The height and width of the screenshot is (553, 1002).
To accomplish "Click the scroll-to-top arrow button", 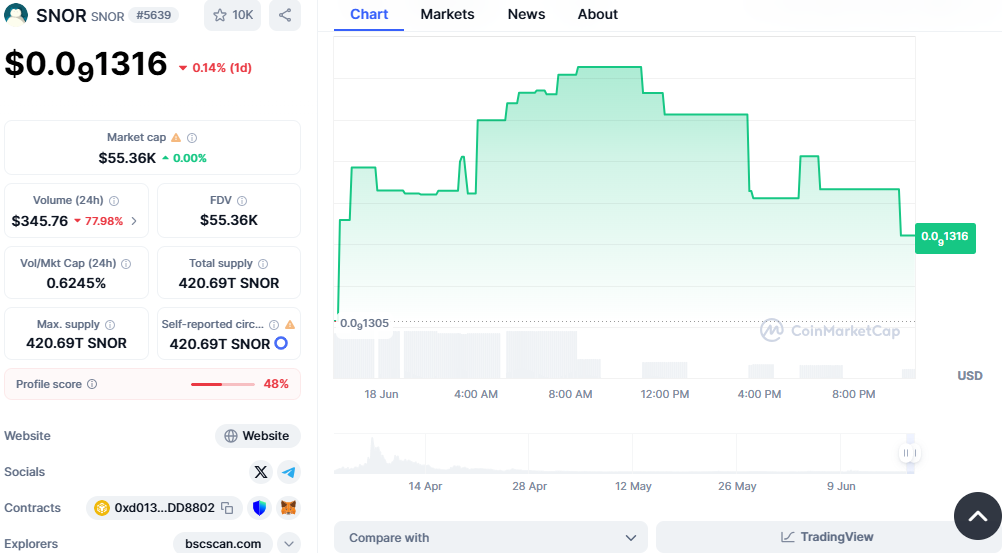I will (x=978, y=516).
